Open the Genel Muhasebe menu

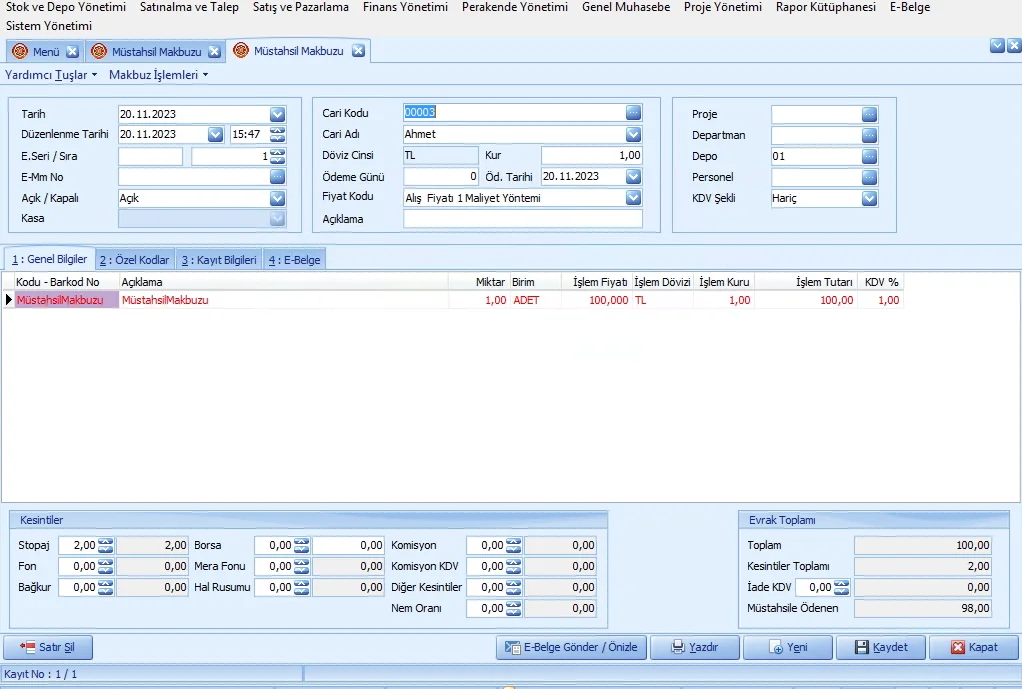click(x=626, y=7)
